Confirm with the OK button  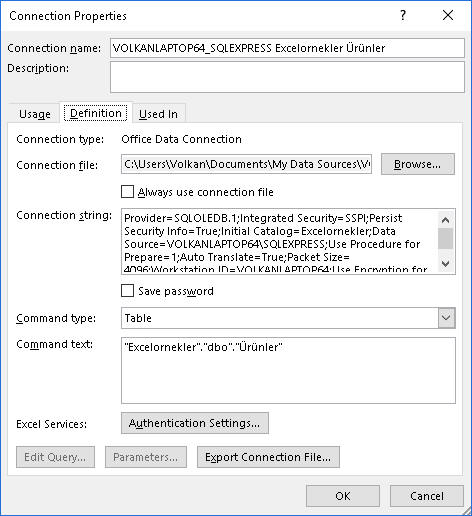coord(343,496)
